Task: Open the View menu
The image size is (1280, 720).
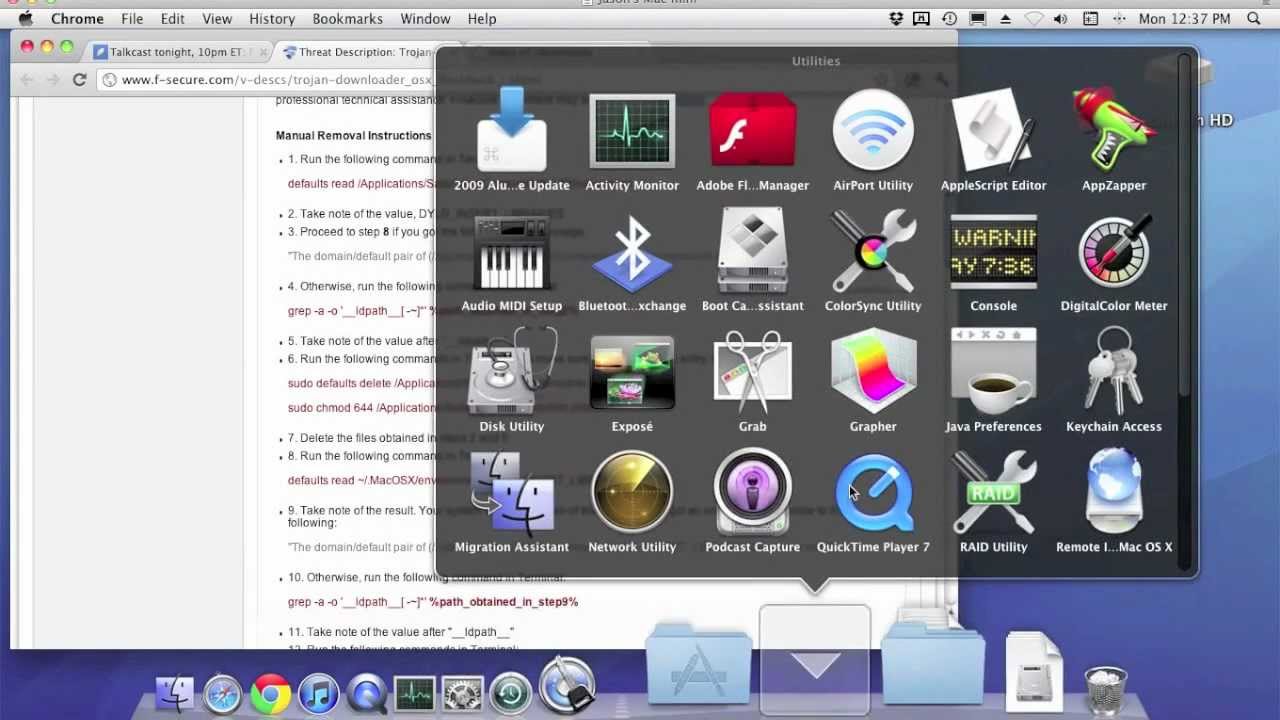Action: coord(217,19)
